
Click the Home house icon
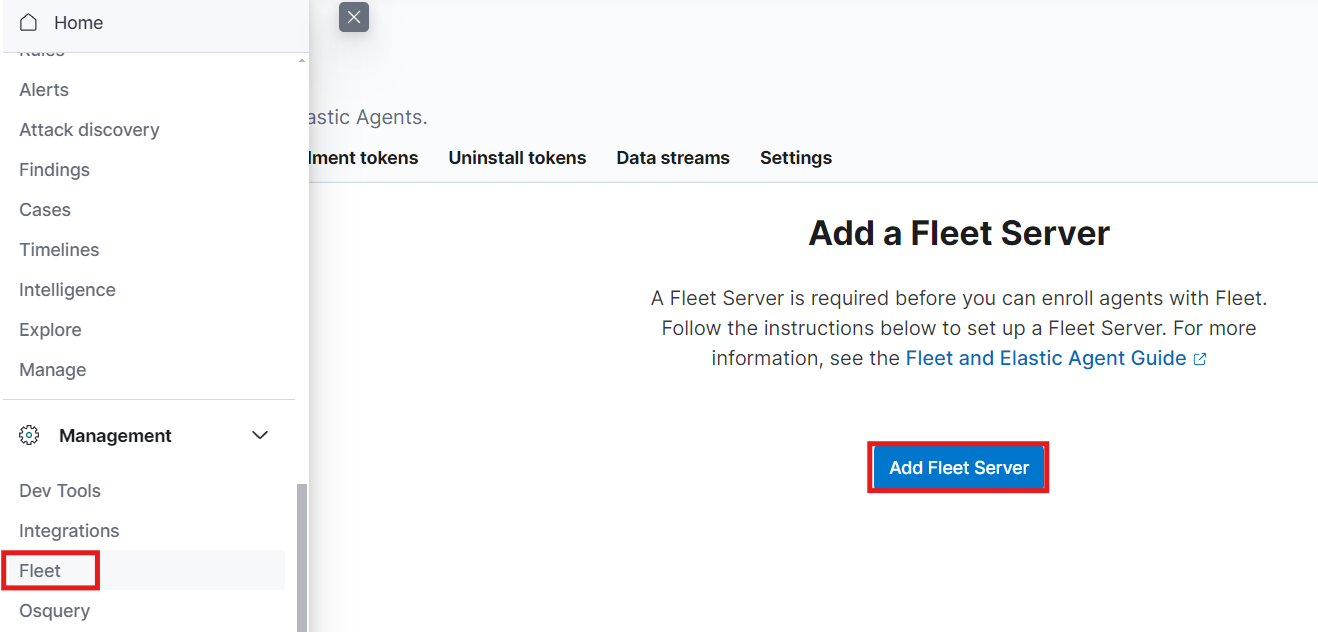pos(29,22)
